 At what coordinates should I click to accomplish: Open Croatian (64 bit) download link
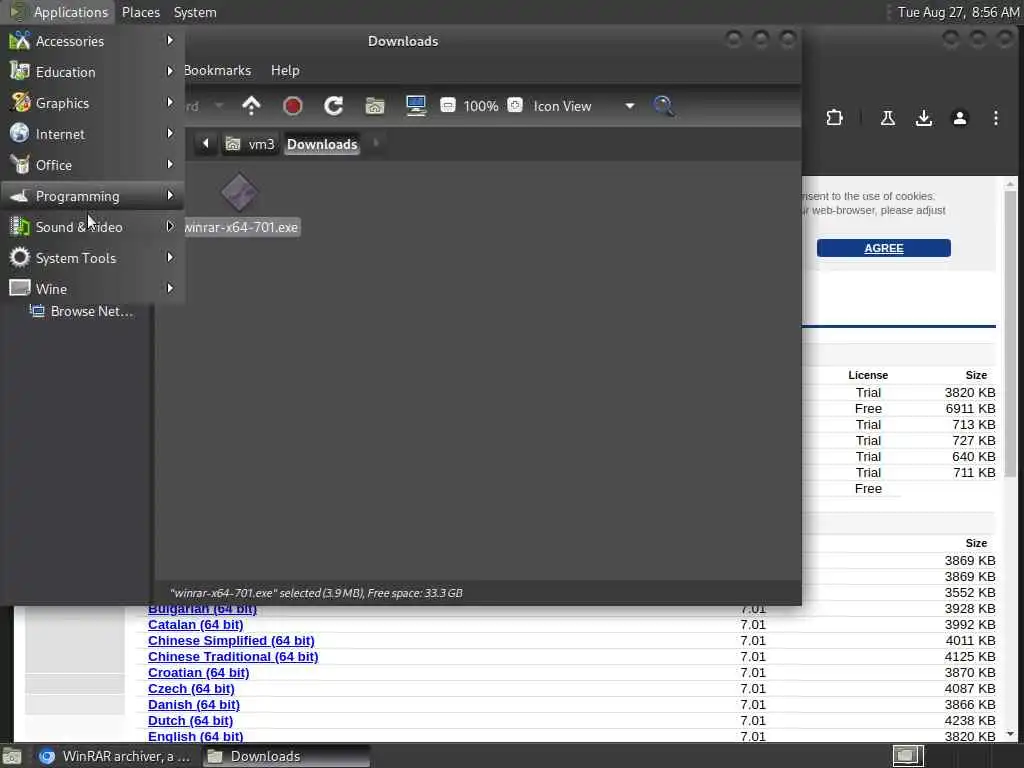click(x=199, y=673)
